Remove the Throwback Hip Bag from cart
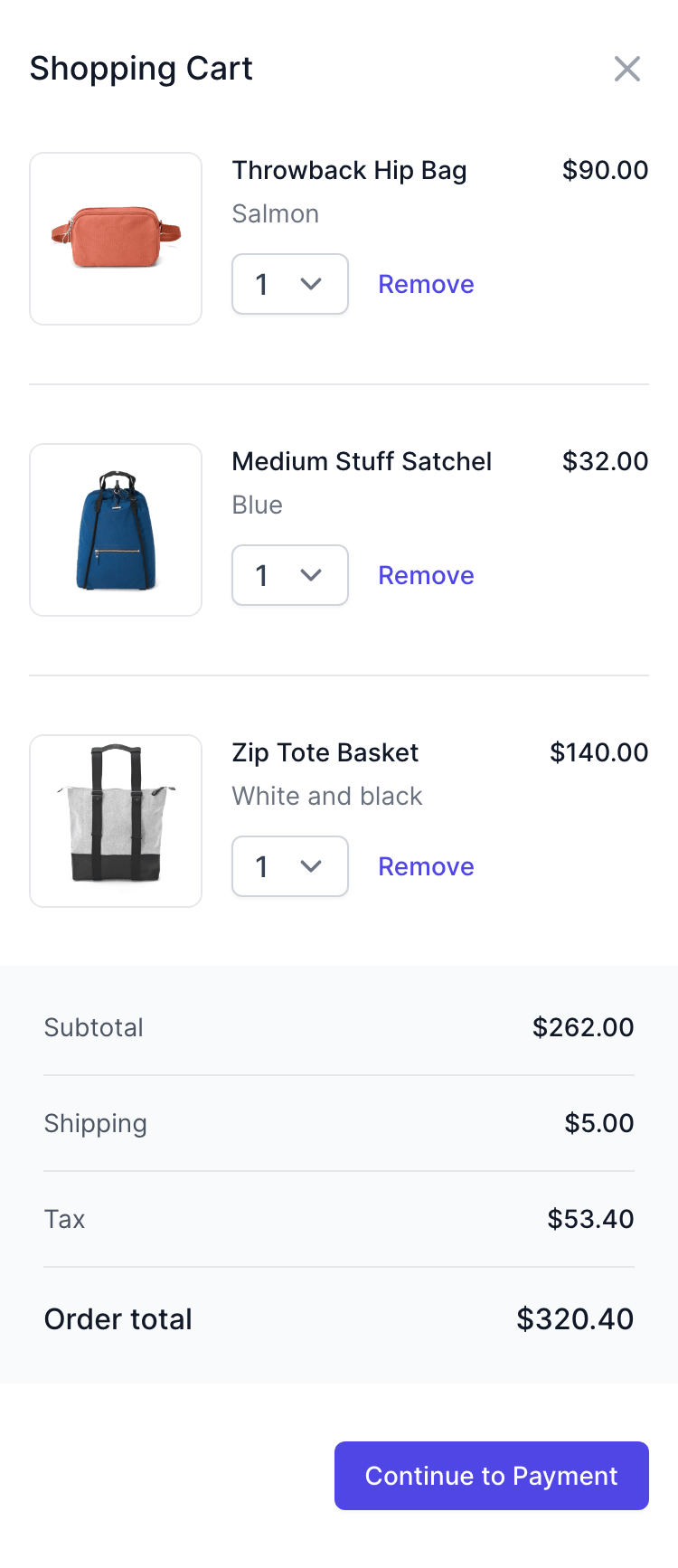Screen dimensions: 678x1568 point(426,284)
